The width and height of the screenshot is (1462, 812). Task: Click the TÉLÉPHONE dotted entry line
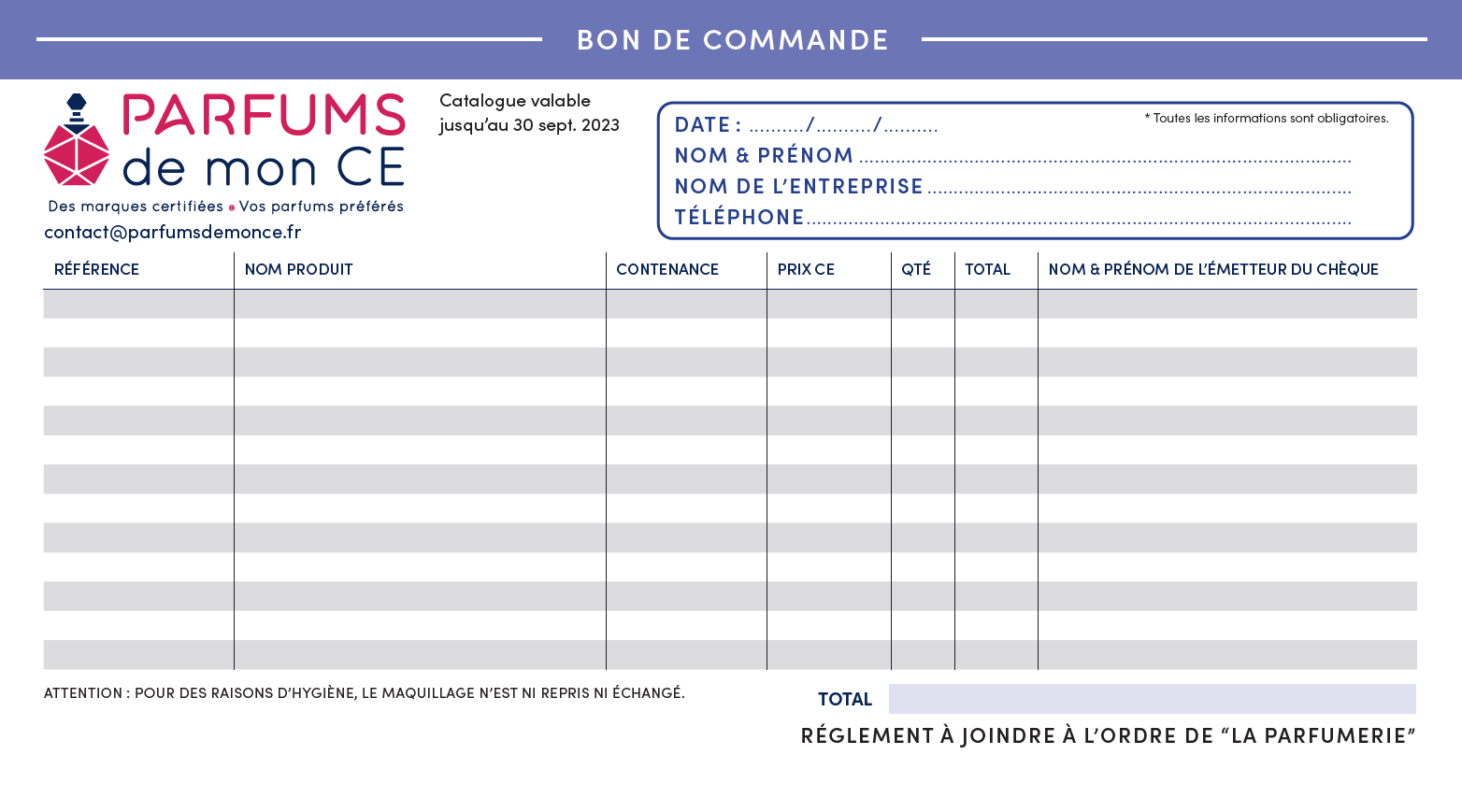pyautogui.click(x=1079, y=220)
